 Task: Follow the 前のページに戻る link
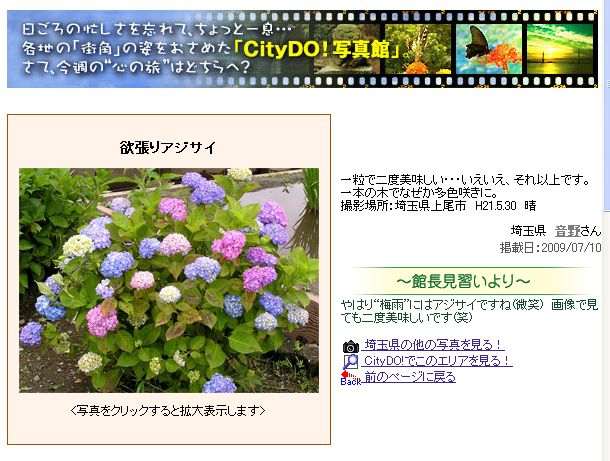409,377
